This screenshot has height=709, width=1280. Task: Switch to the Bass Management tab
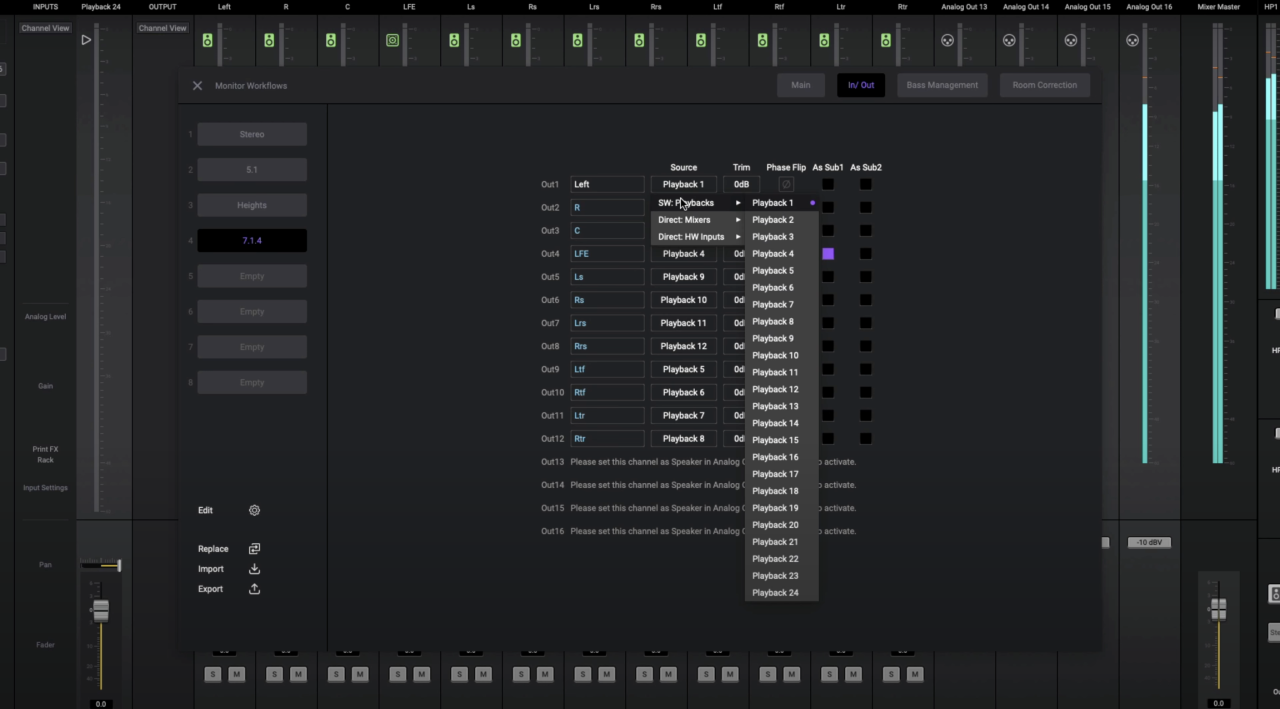(x=942, y=85)
